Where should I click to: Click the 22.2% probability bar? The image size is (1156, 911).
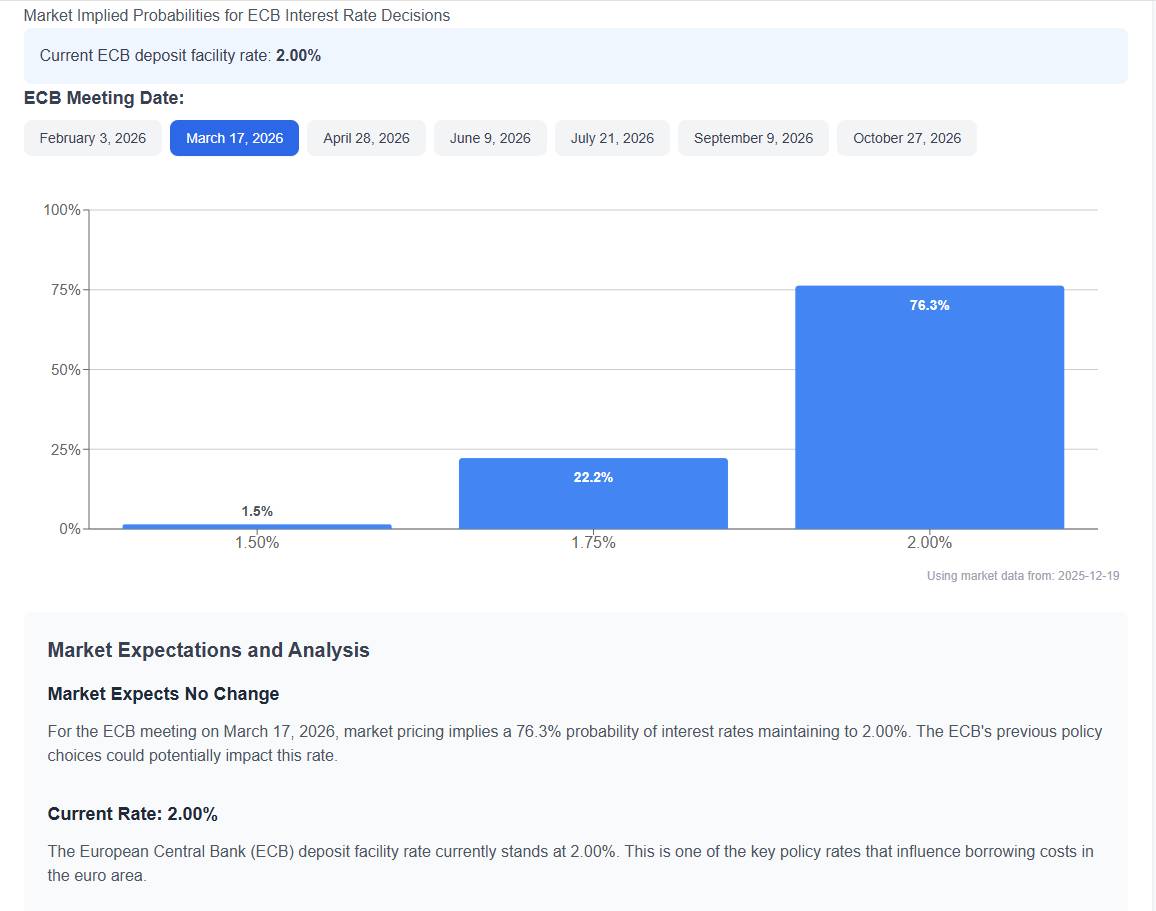click(593, 495)
